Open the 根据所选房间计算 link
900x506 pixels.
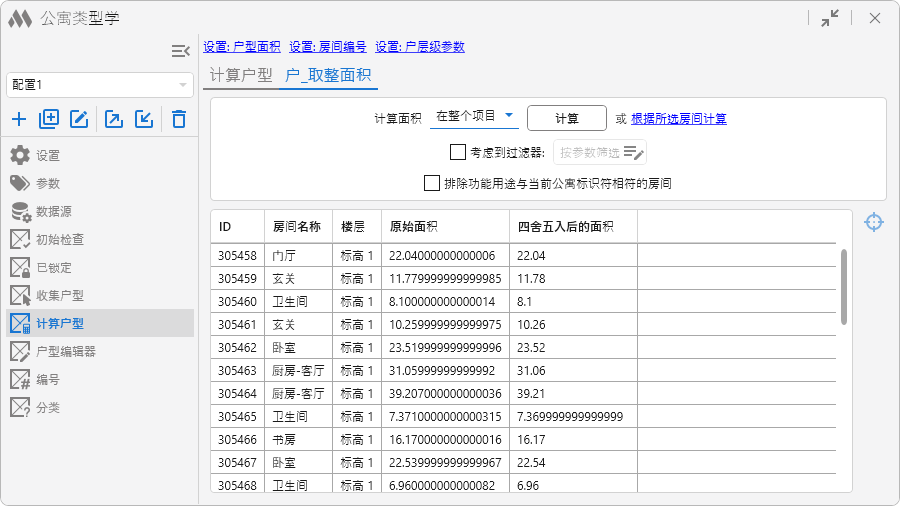(x=678, y=119)
